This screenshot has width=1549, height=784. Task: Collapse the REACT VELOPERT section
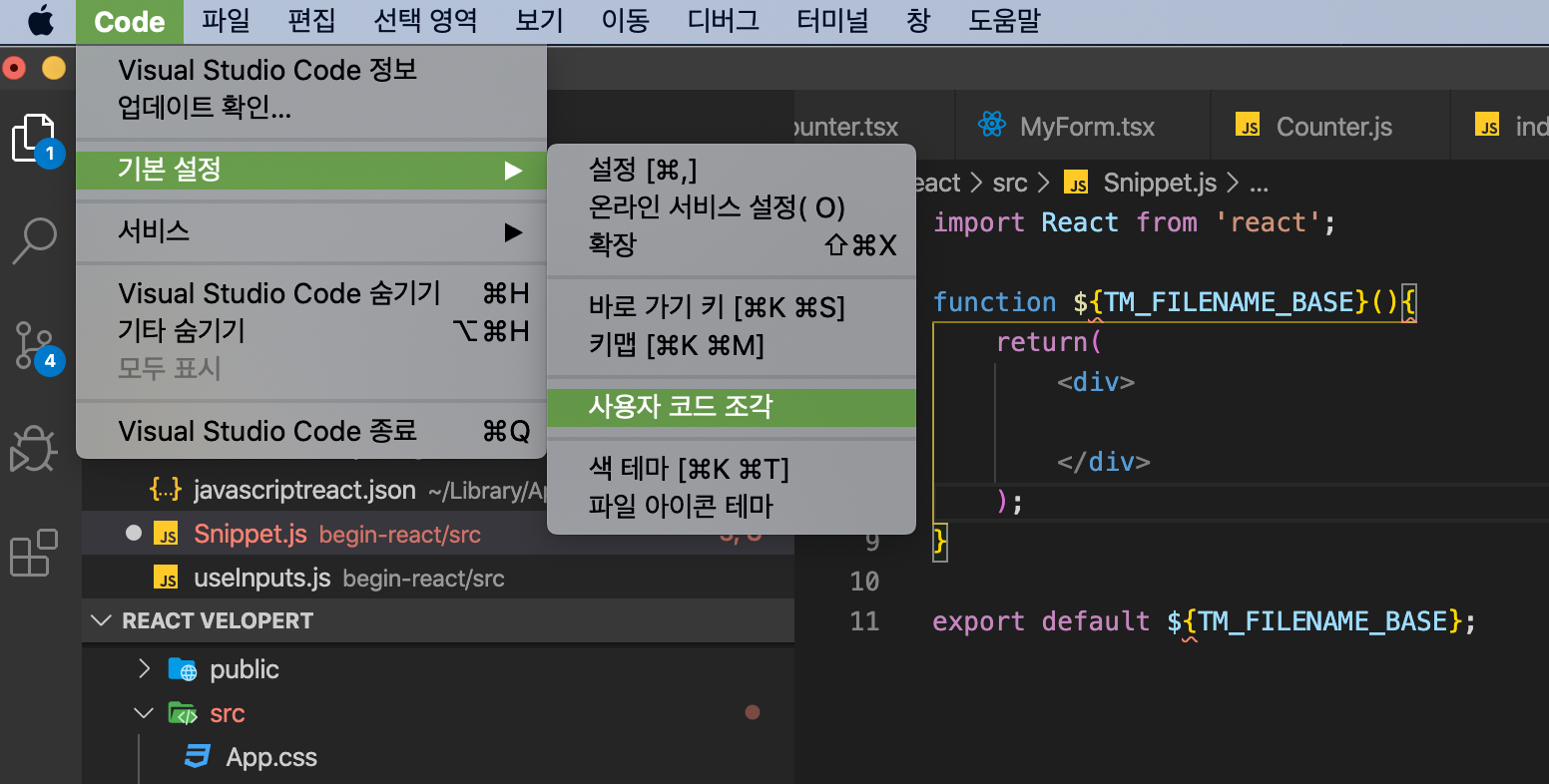point(102,620)
